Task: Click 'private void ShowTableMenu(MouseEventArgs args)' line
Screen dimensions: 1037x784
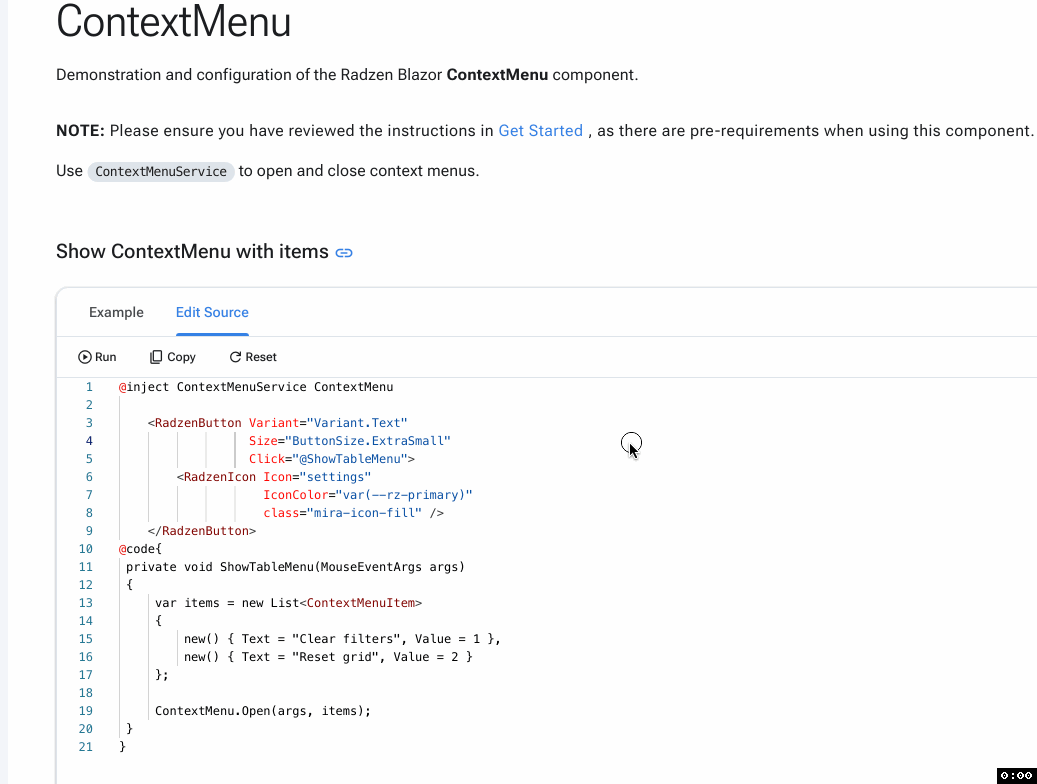Action: pos(296,567)
